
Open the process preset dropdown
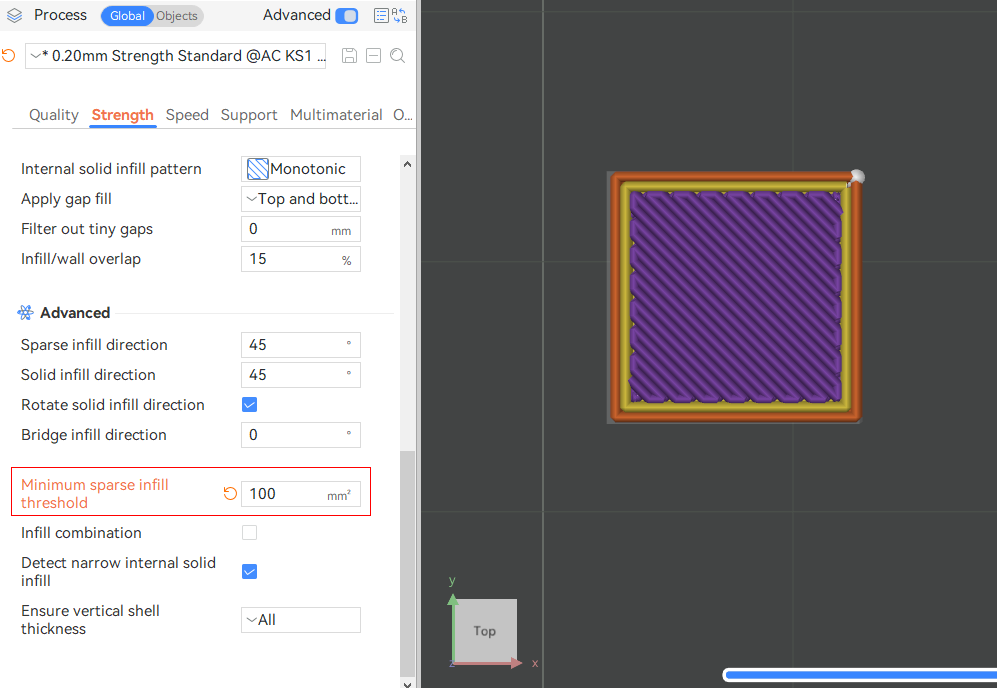[175, 56]
